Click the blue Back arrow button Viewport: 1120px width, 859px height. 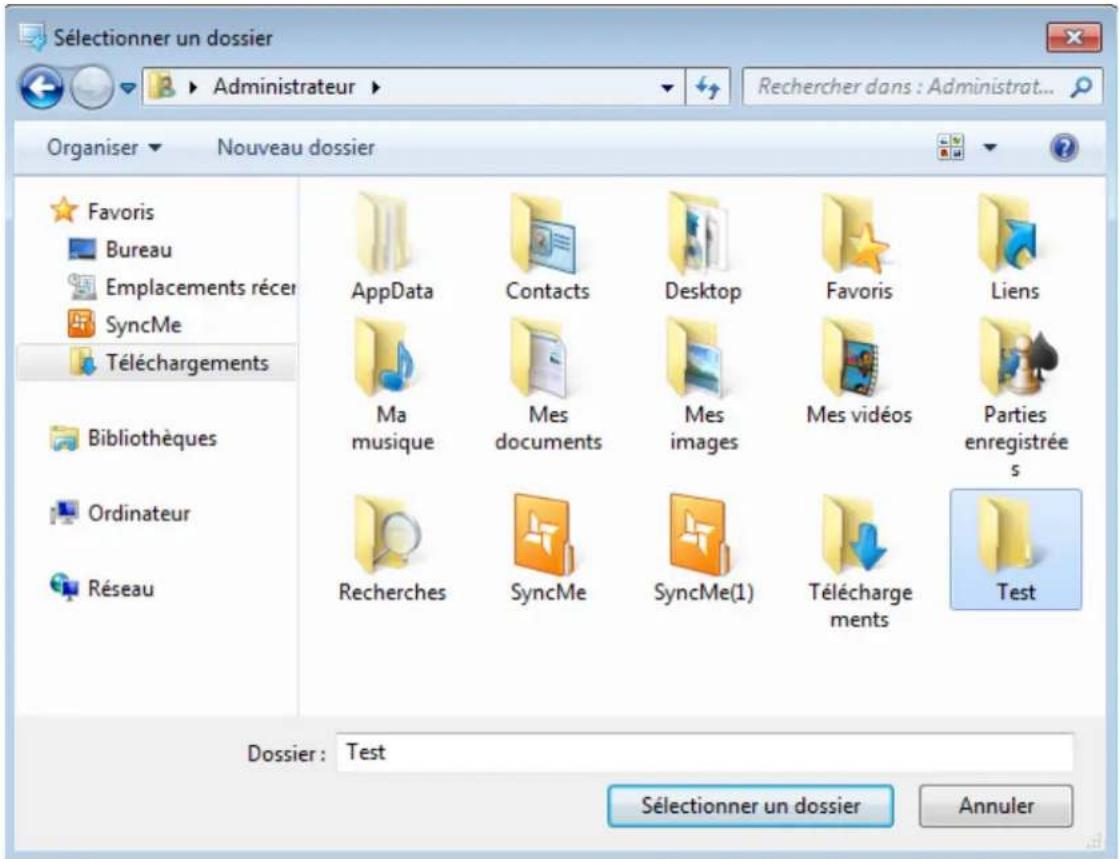41,87
